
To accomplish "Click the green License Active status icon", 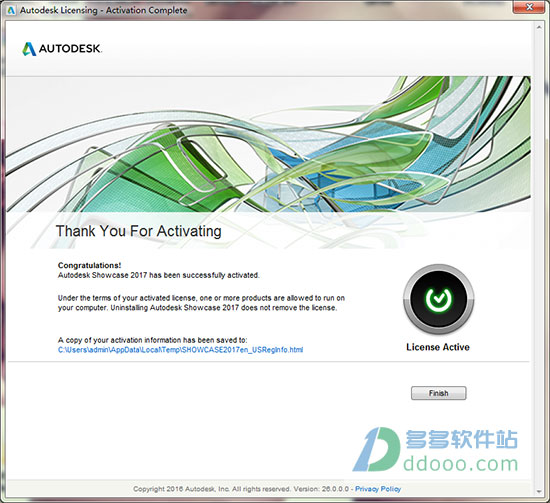I will click(438, 299).
